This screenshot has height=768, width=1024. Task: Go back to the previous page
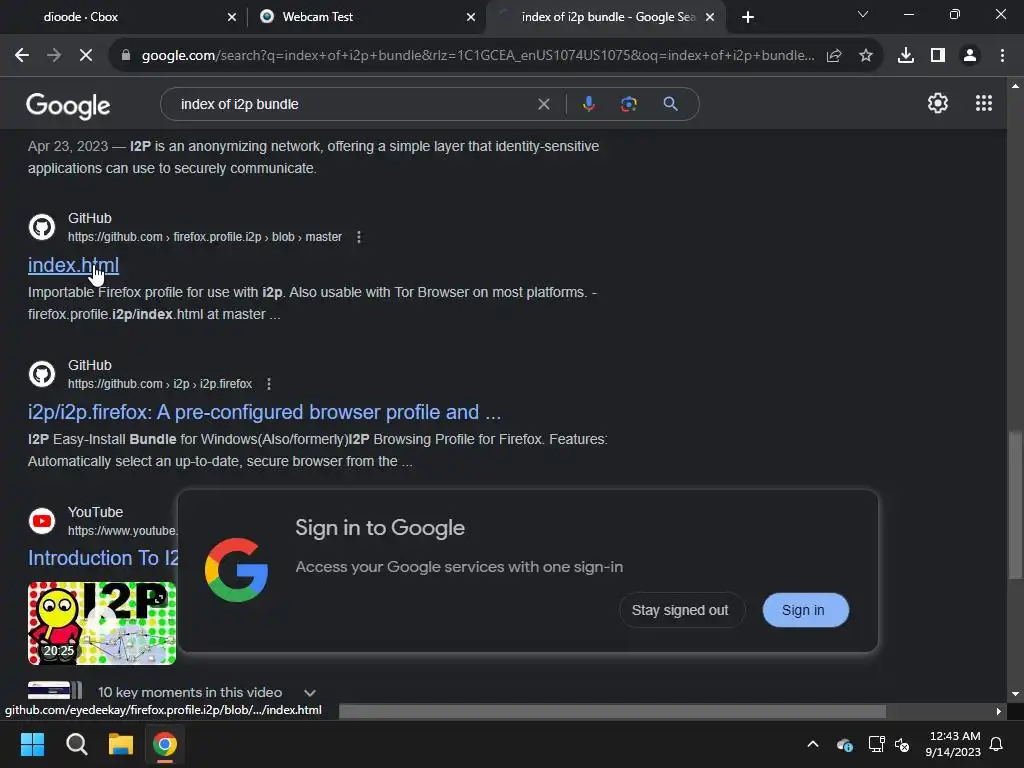22,56
